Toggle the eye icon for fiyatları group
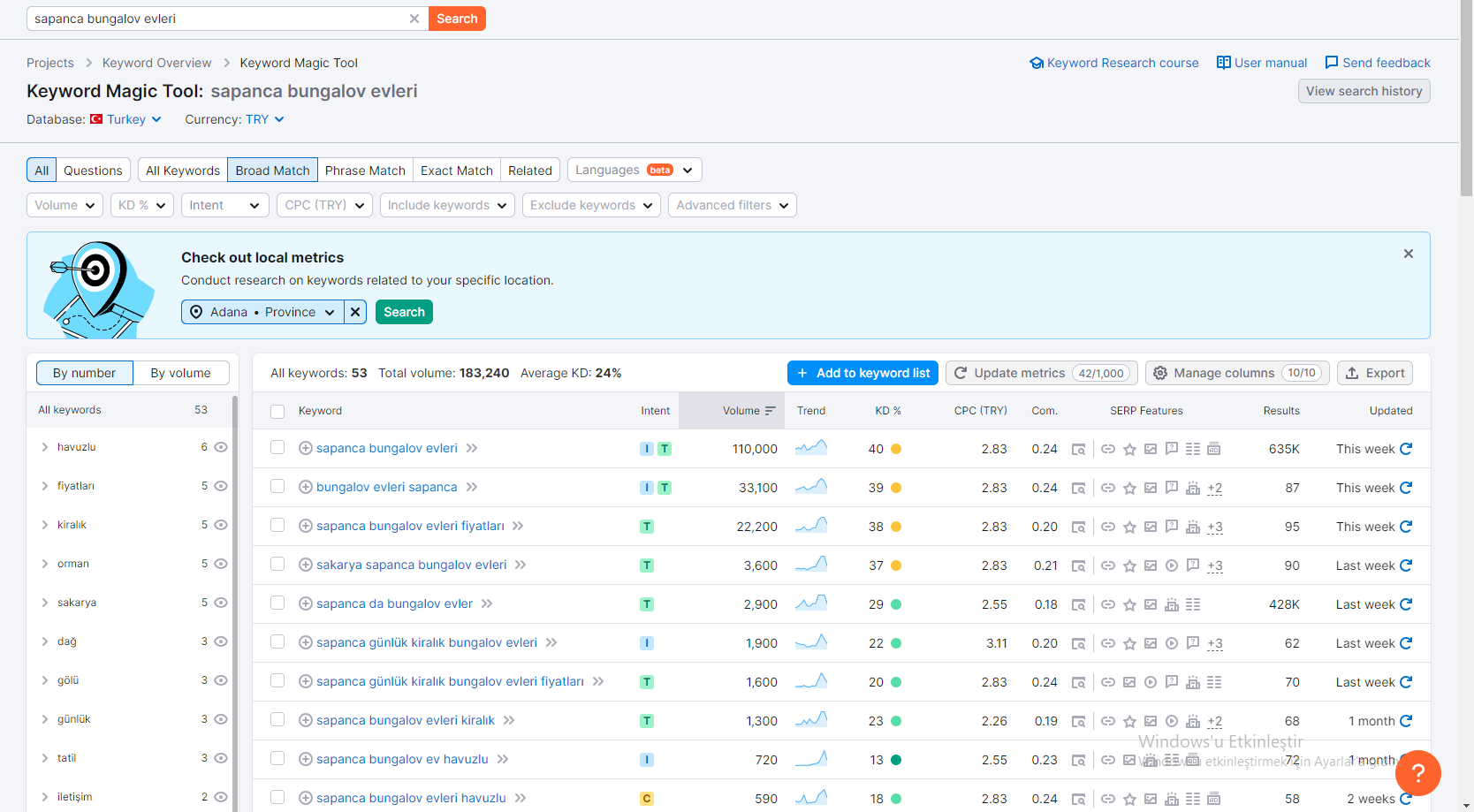Screen dimensions: 1474x812 (x=221, y=486)
